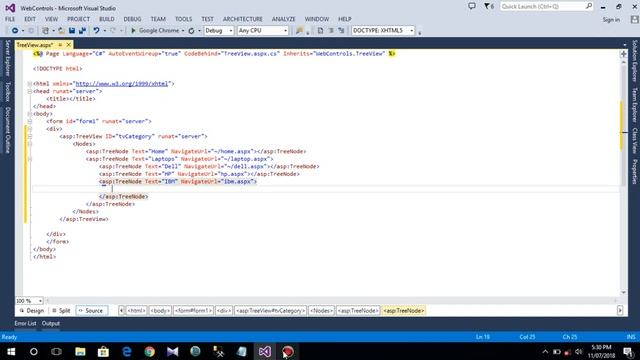Open the EDIT menu
Viewport: 640px width, 360px height.
30,19
